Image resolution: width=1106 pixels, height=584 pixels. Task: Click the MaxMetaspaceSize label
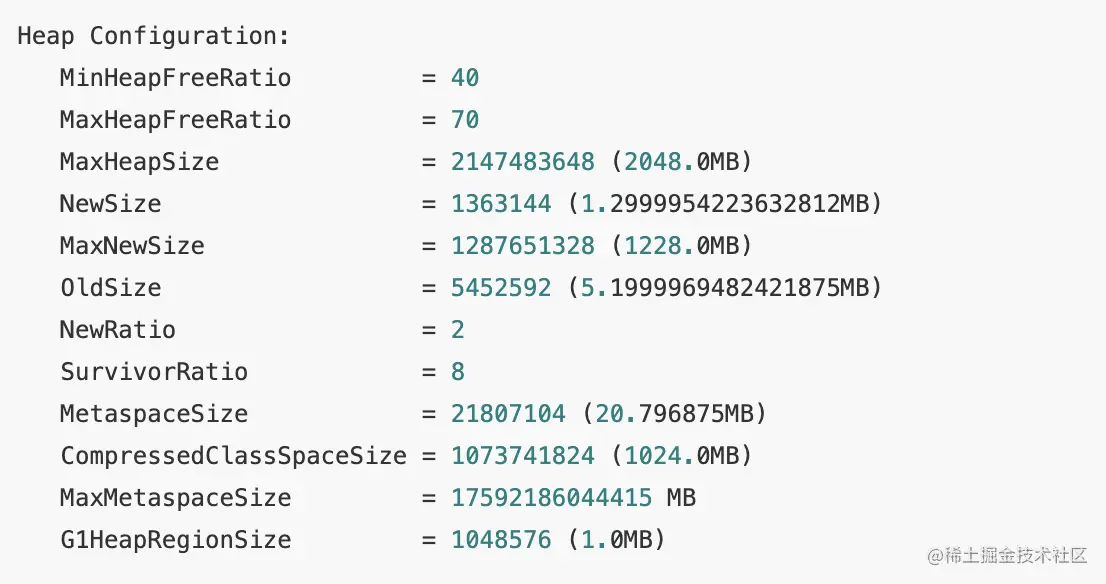click(175, 498)
